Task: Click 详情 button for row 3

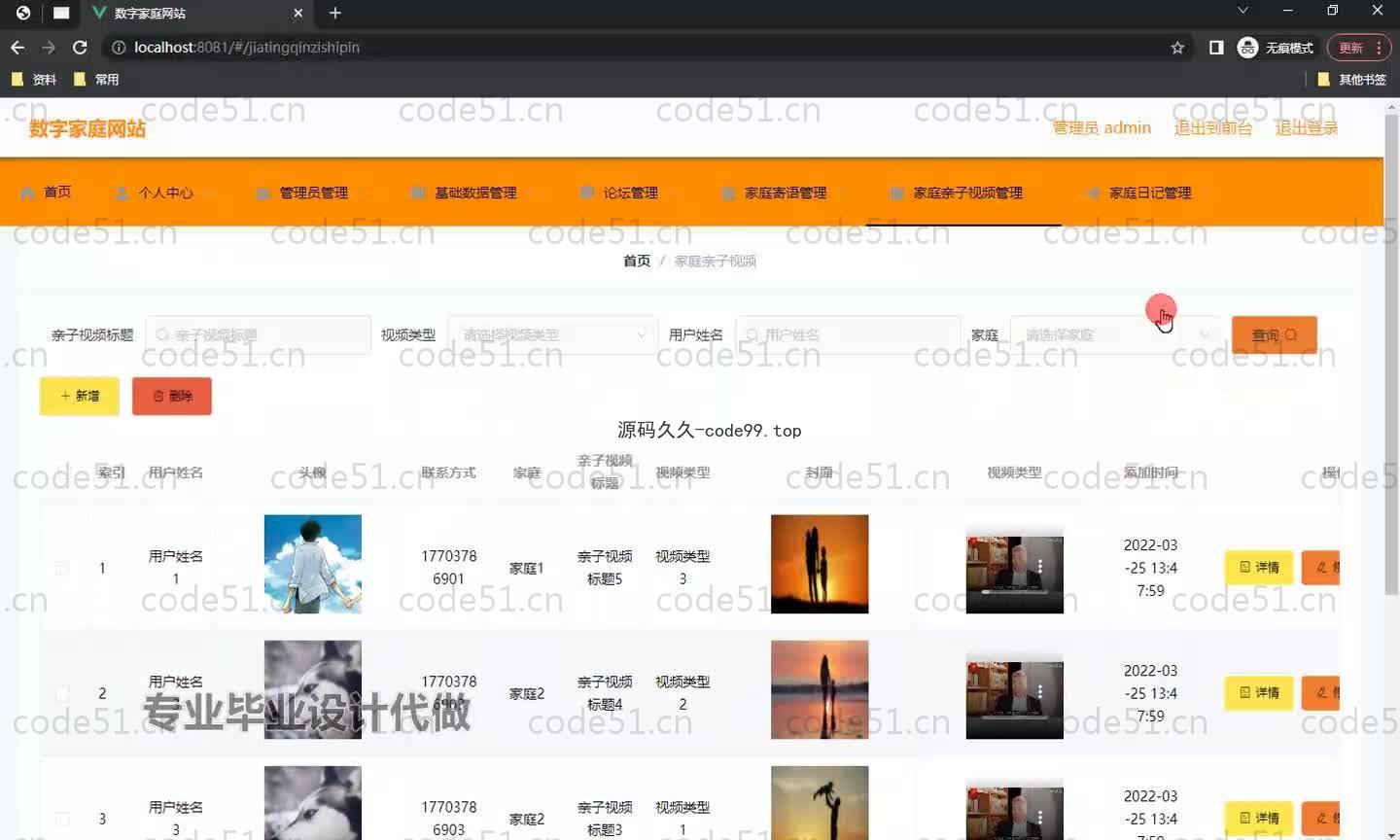Action: (1259, 818)
